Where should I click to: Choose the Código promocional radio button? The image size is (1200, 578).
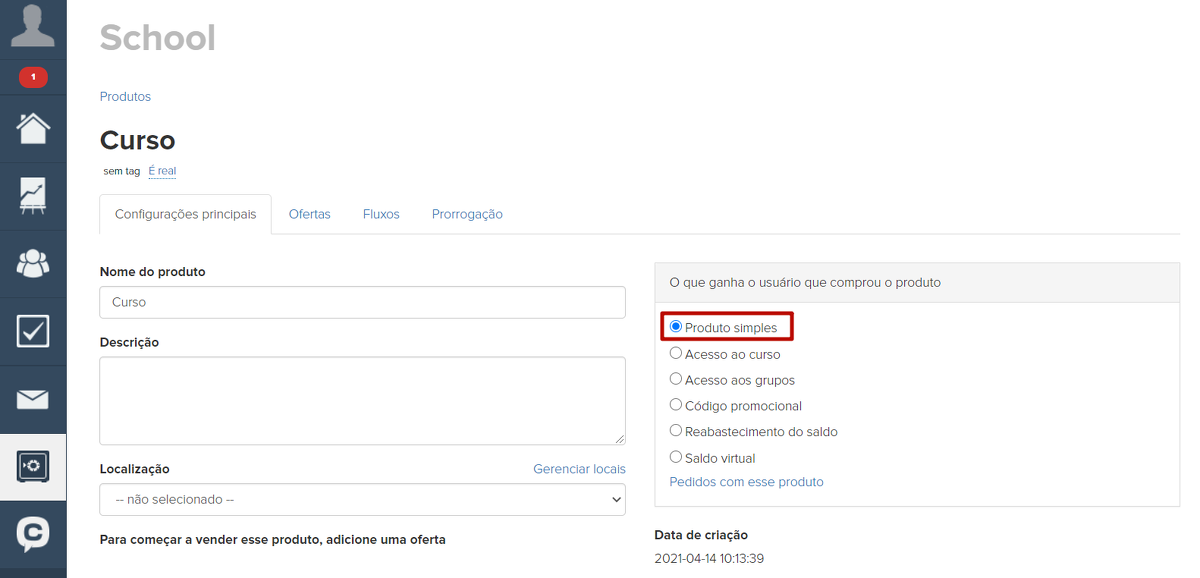coord(676,405)
